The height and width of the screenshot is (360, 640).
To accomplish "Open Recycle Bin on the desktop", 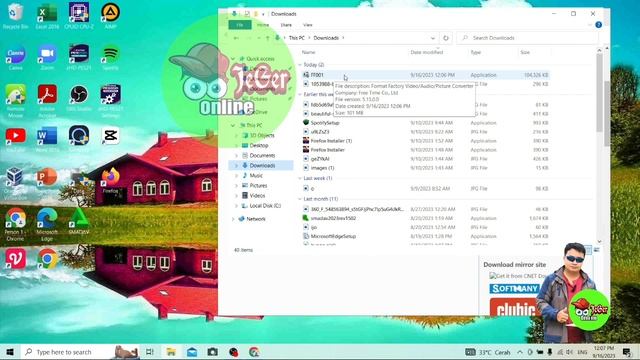I will click(x=15, y=16).
